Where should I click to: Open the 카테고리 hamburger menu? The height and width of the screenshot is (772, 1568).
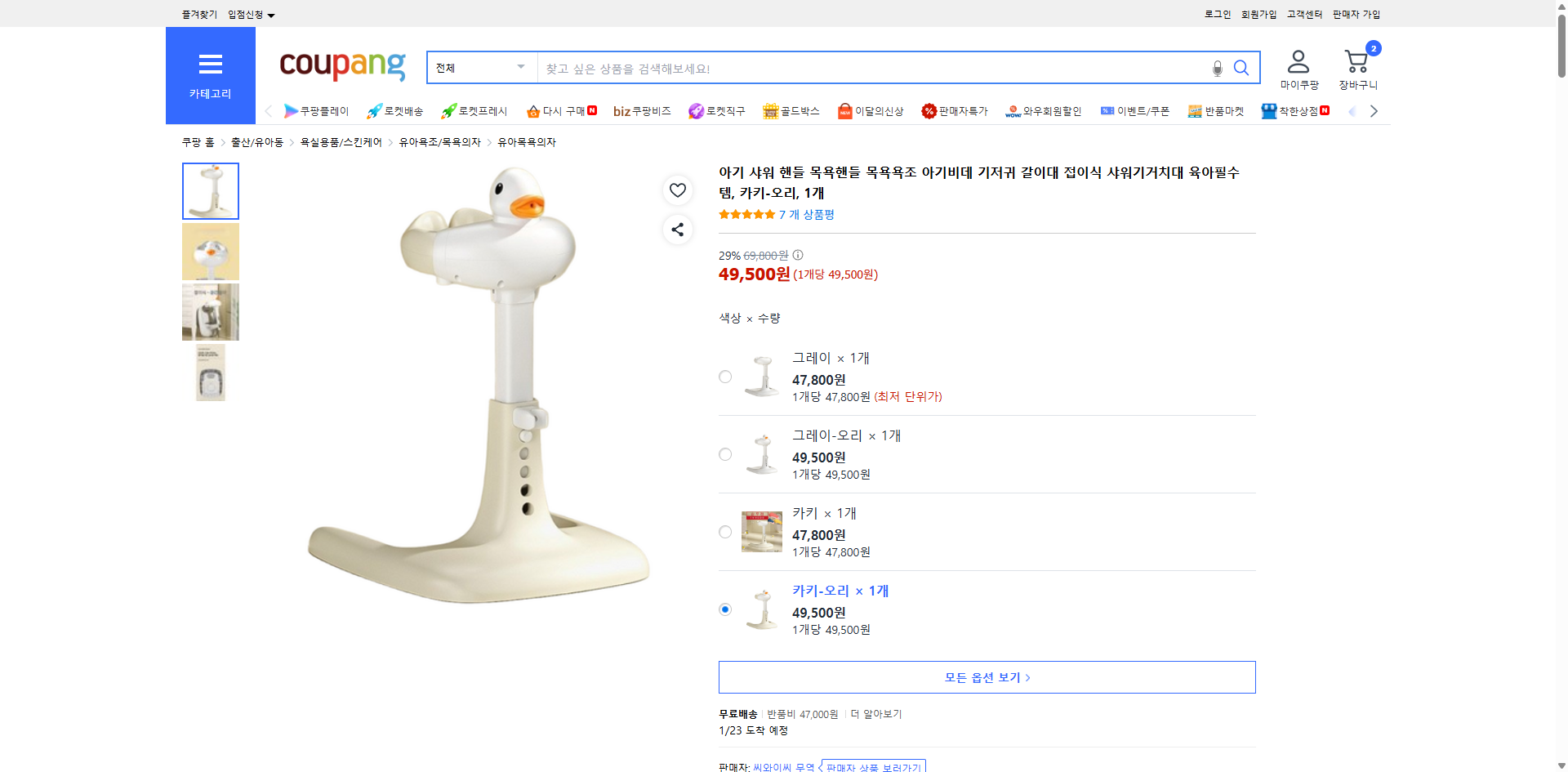210,64
